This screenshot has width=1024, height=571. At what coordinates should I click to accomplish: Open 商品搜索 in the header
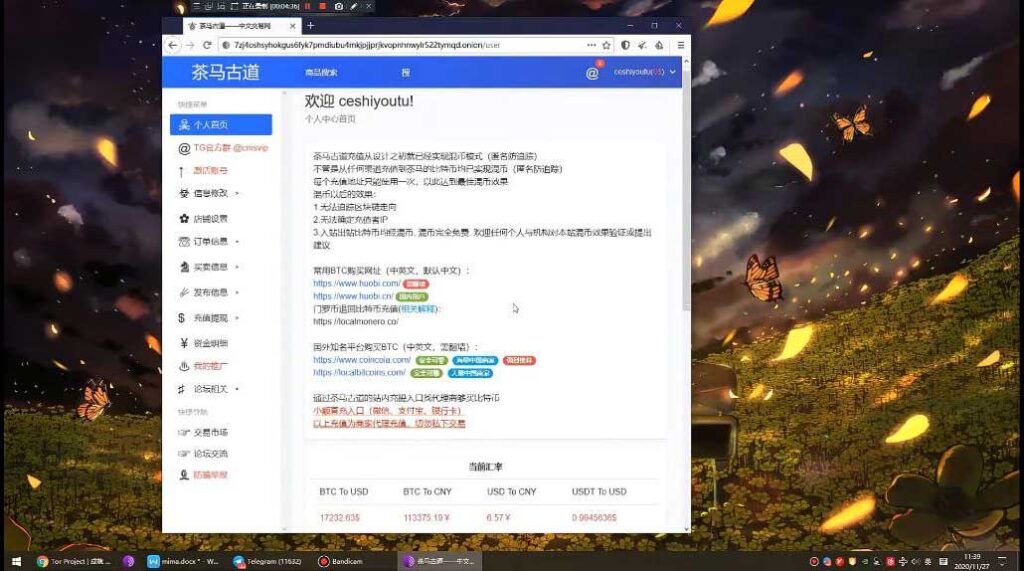[x=321, y=73]
